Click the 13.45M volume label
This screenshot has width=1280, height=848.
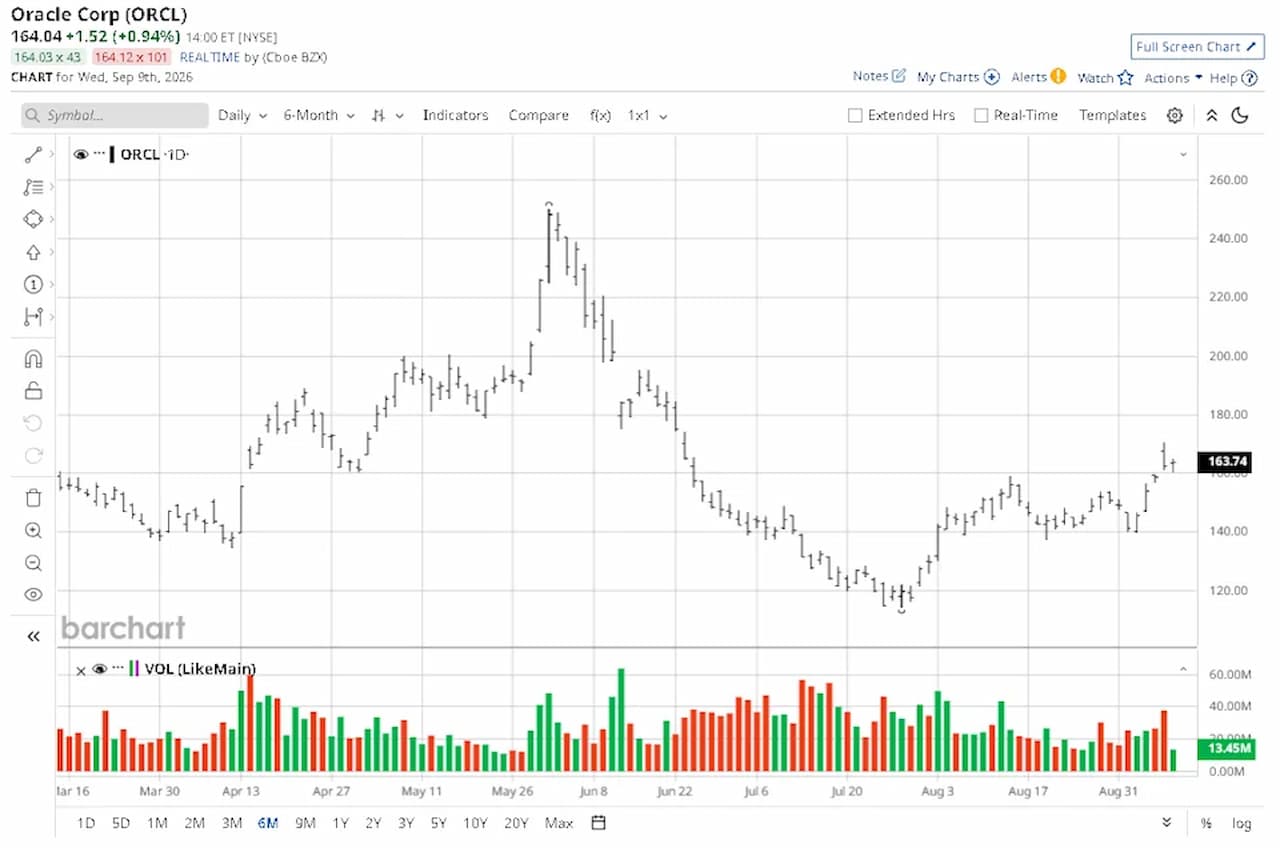(x=1227, y=750)
